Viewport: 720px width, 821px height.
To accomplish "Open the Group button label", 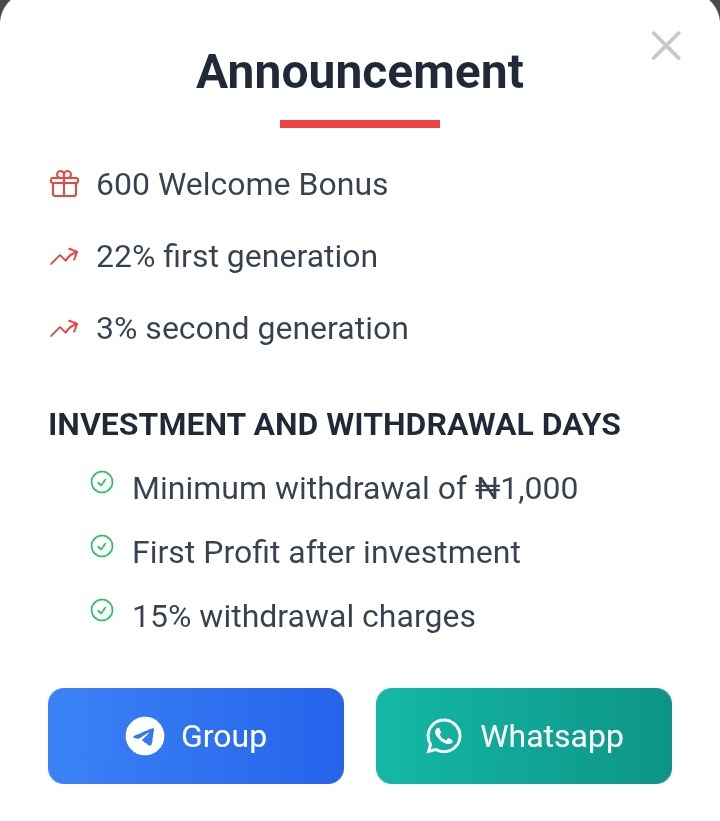I will point(224,737).
